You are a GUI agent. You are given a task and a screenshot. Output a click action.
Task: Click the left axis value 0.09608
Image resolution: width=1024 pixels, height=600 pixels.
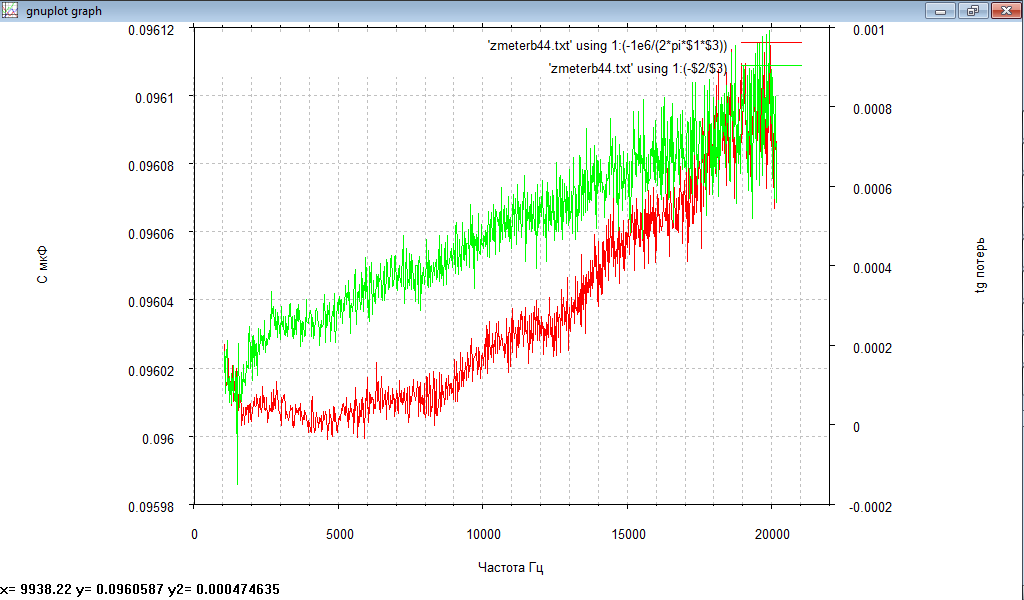pyautogui.click(x=151, y=166)
